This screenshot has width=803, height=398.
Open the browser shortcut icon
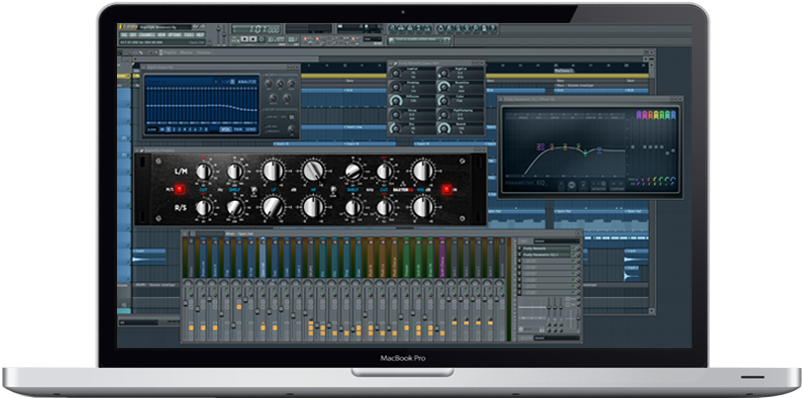click(418, 29)
